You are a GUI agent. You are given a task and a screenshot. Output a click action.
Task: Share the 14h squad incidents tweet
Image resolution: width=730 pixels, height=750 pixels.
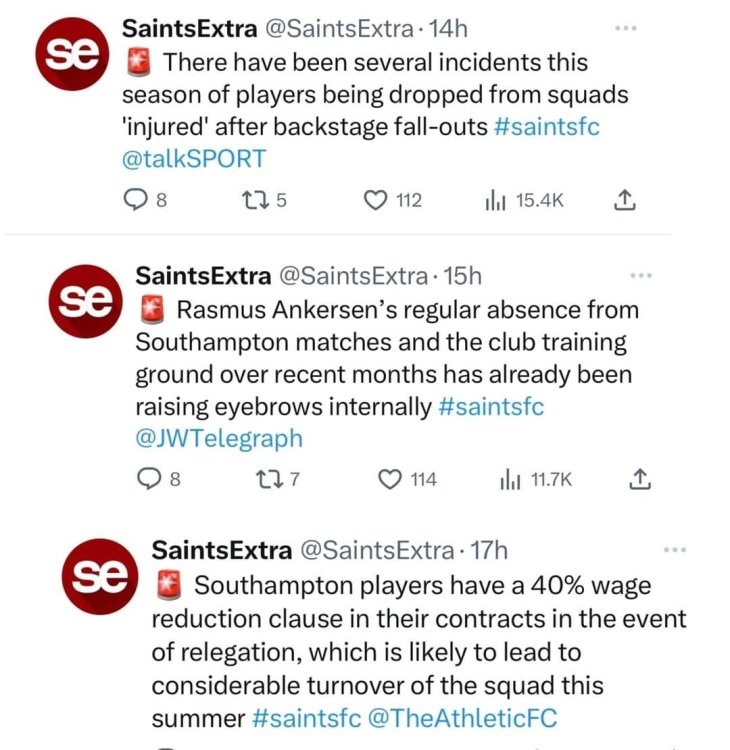coord(623,200)
